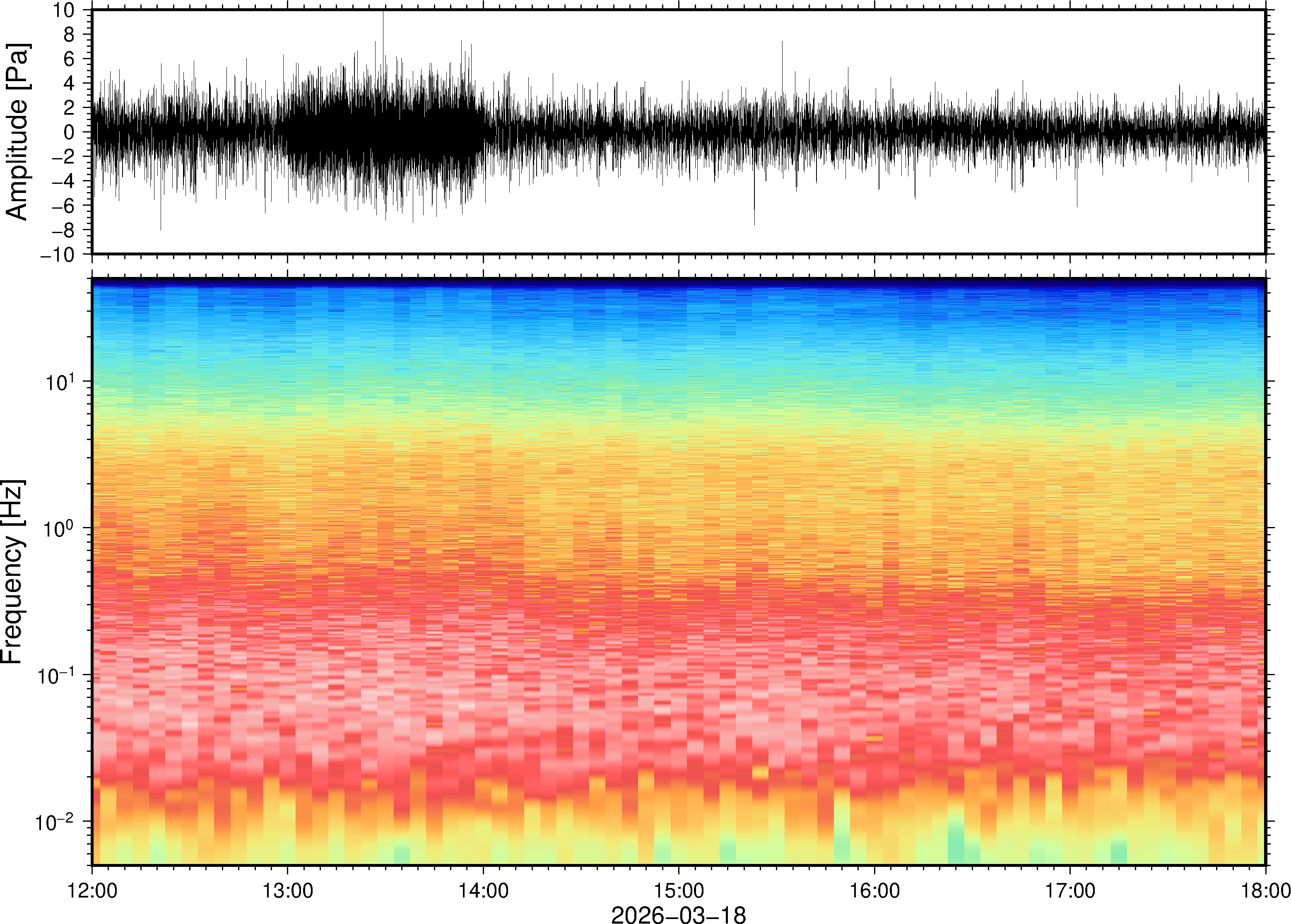Click the 16:00 time axis label

point(874,891)
